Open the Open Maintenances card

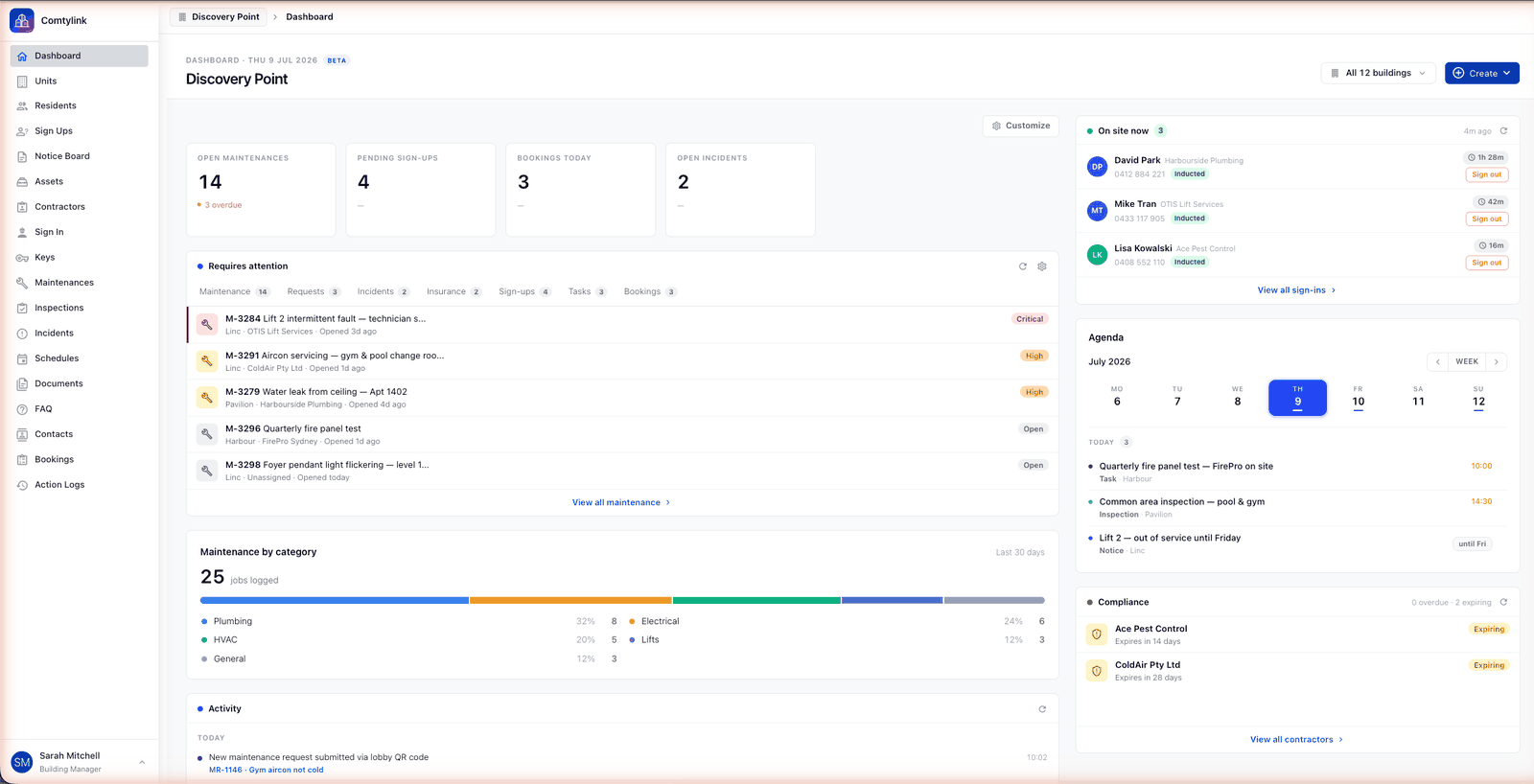click(x=261, y=190)
